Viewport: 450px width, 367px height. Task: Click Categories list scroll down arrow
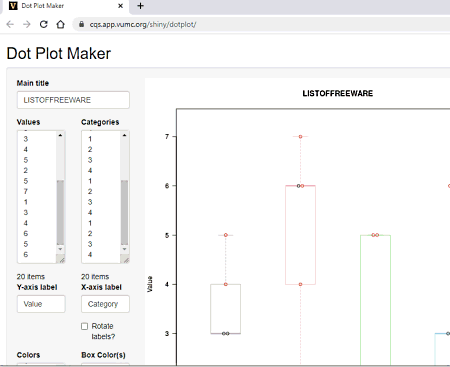point(124,249)
